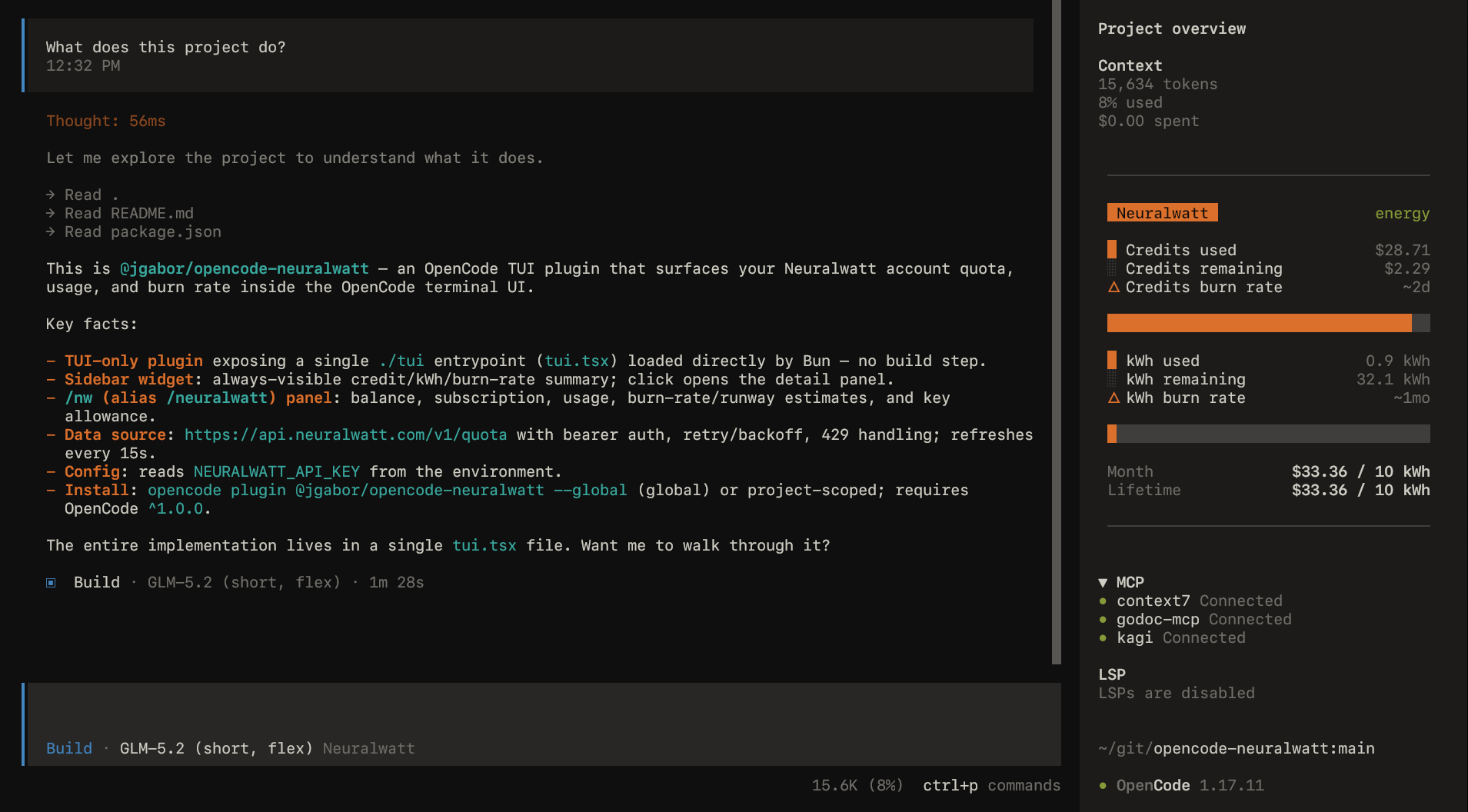Click 'LSPs are disabled' text
The height and width of the screenshot is (812, 1468).
tap(1177, 693)
